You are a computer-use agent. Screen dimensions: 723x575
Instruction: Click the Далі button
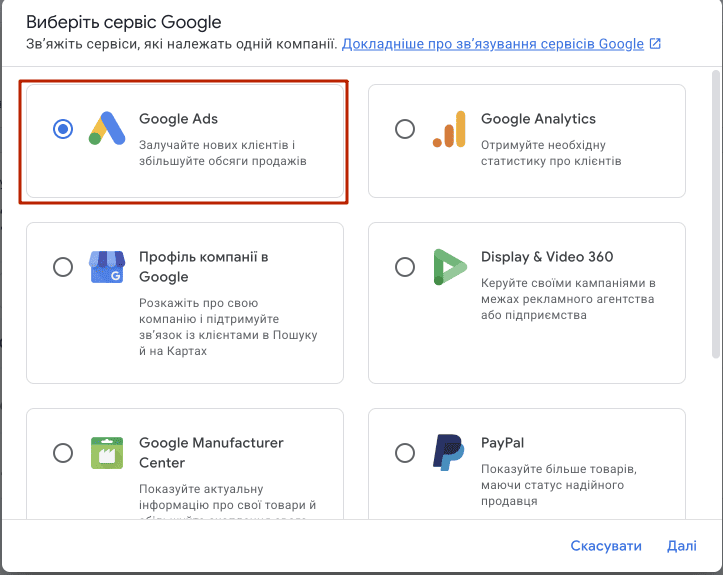pyautogui.click(x=682, y=546)
